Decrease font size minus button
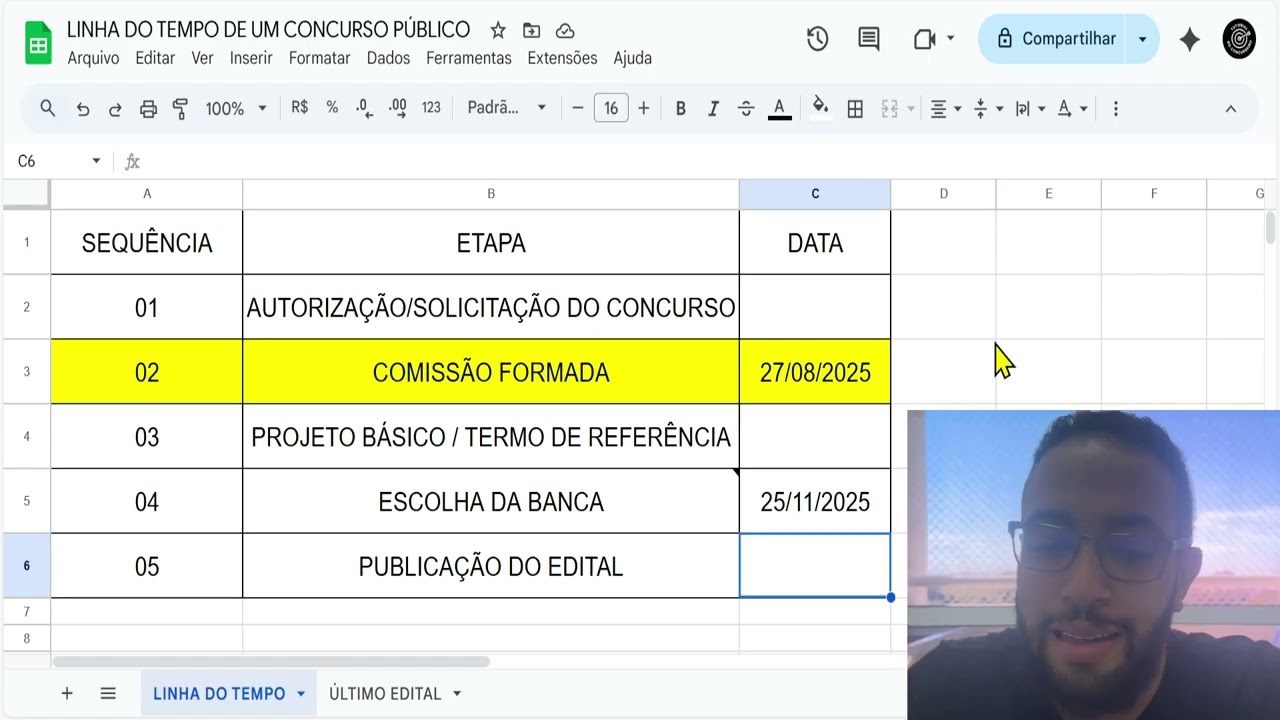1280x720 pixels. 577,108
